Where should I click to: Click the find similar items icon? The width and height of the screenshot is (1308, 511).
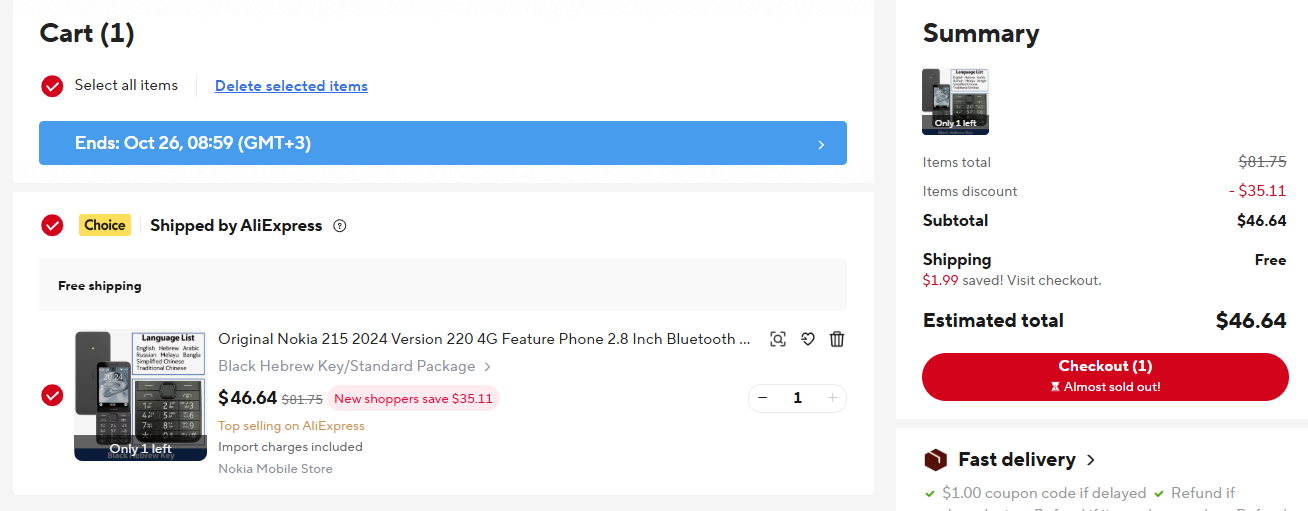pos(778,339)
